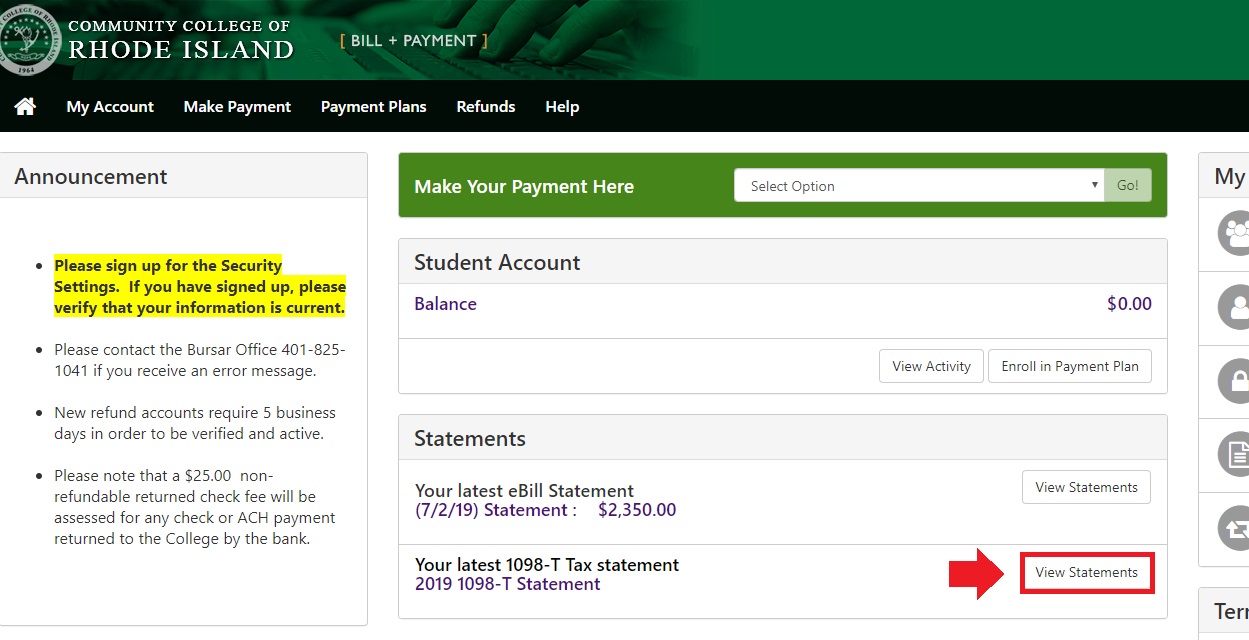
Task: Open the single user profile icon
Action: point(1235,307)
